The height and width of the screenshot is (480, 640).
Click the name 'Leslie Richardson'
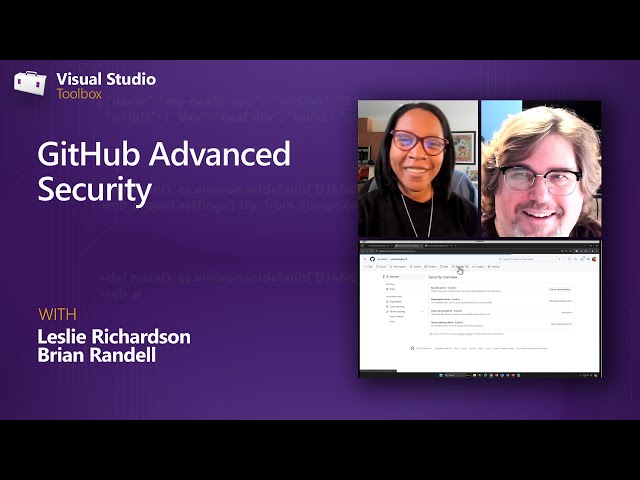pyautogui.click(x=114, y=337)
